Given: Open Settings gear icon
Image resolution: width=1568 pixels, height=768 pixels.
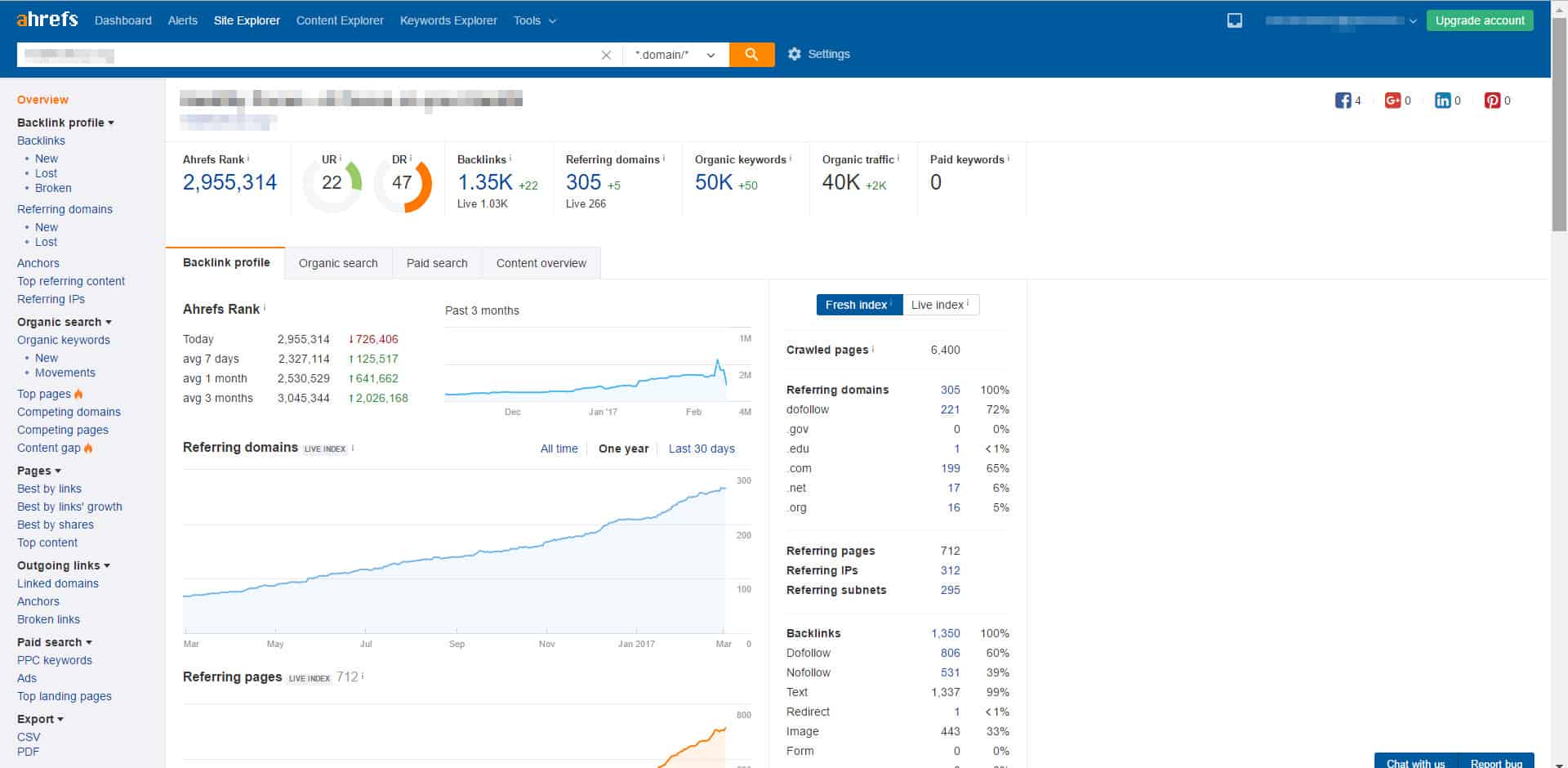Looking at the screenshot, I should pos(794,54).
